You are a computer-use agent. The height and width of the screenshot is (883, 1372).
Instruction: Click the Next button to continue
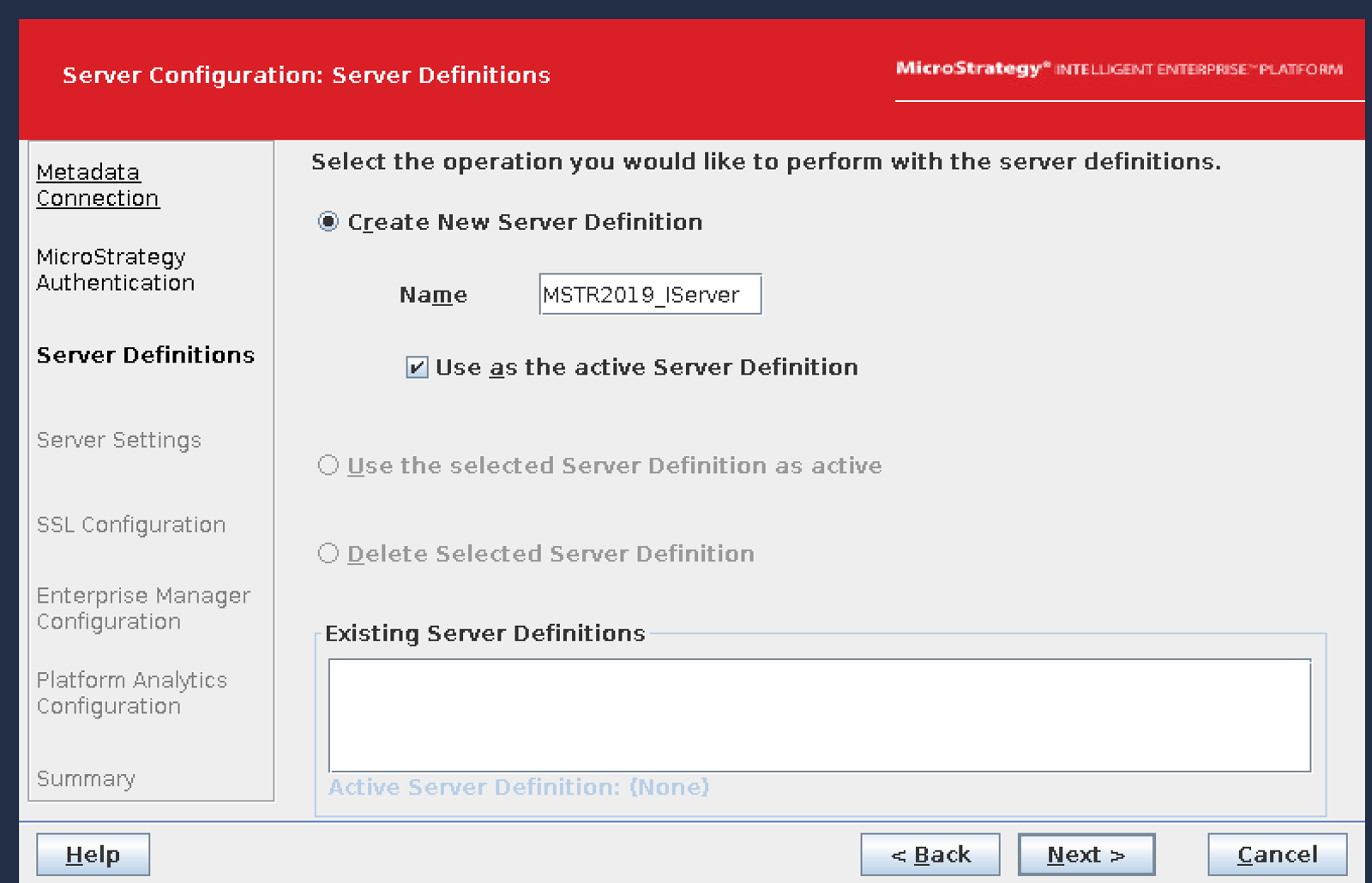[x=1085, y=854]
